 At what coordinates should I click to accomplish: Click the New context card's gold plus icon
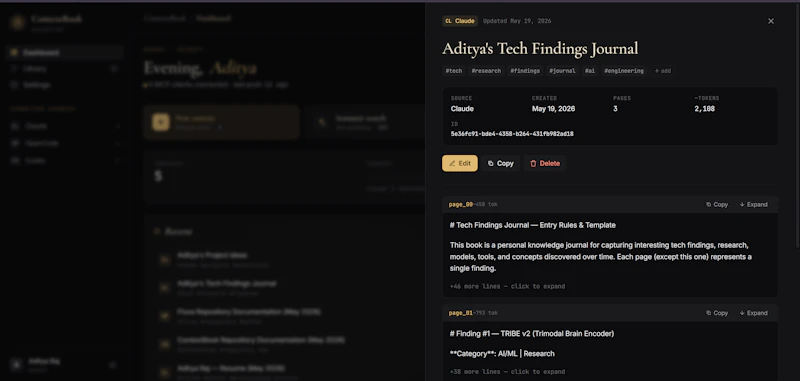161,122
